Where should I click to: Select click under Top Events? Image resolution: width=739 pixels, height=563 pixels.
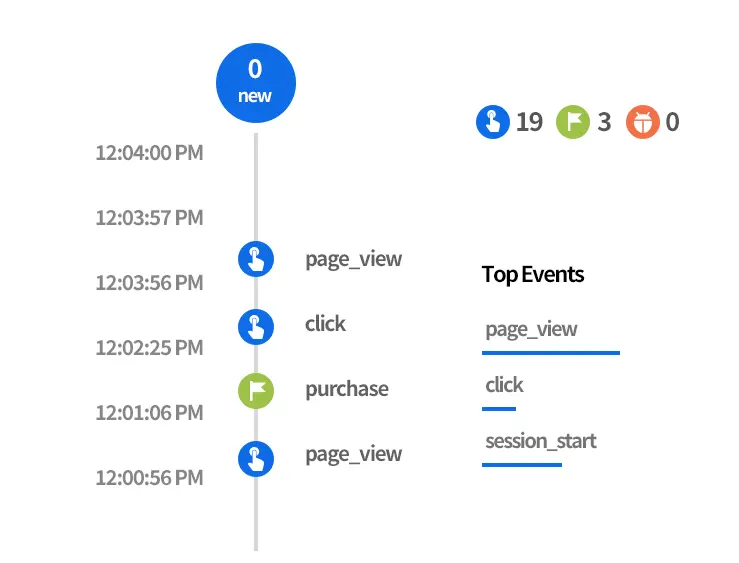coord(504,385)
